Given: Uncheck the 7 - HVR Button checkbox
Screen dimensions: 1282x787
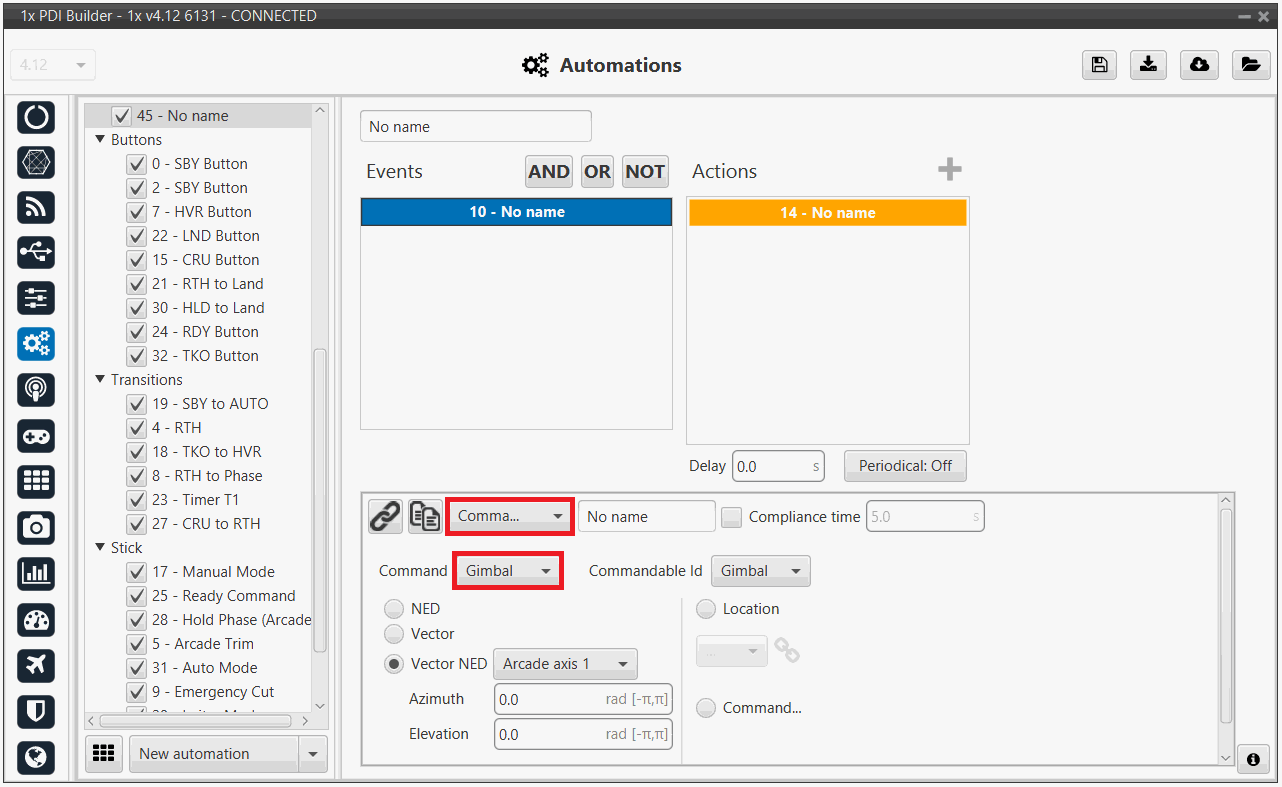Looking at the screenshot, I should point(137,212).
